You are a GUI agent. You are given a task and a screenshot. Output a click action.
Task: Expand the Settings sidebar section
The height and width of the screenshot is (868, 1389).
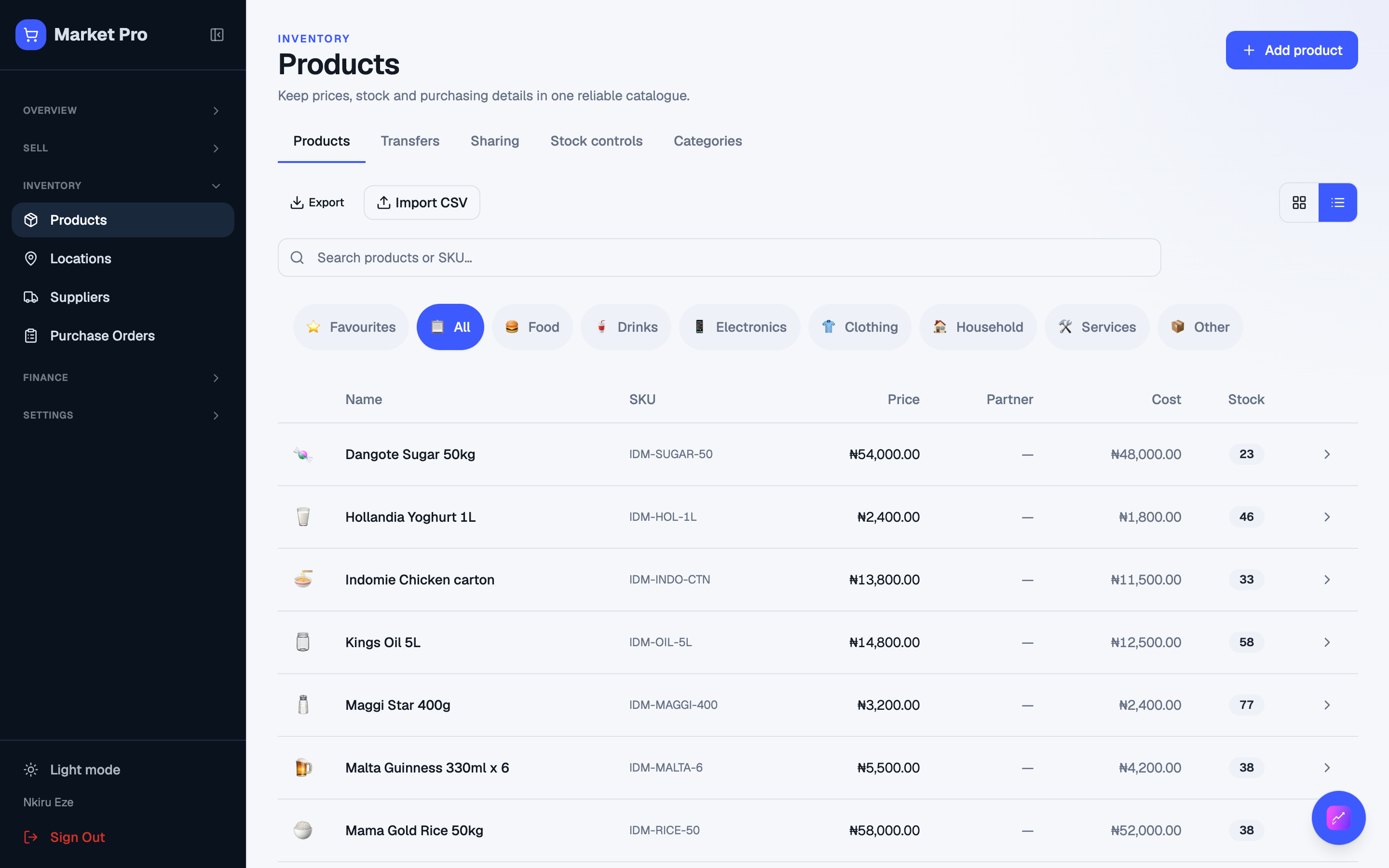(x=122, y=415)
